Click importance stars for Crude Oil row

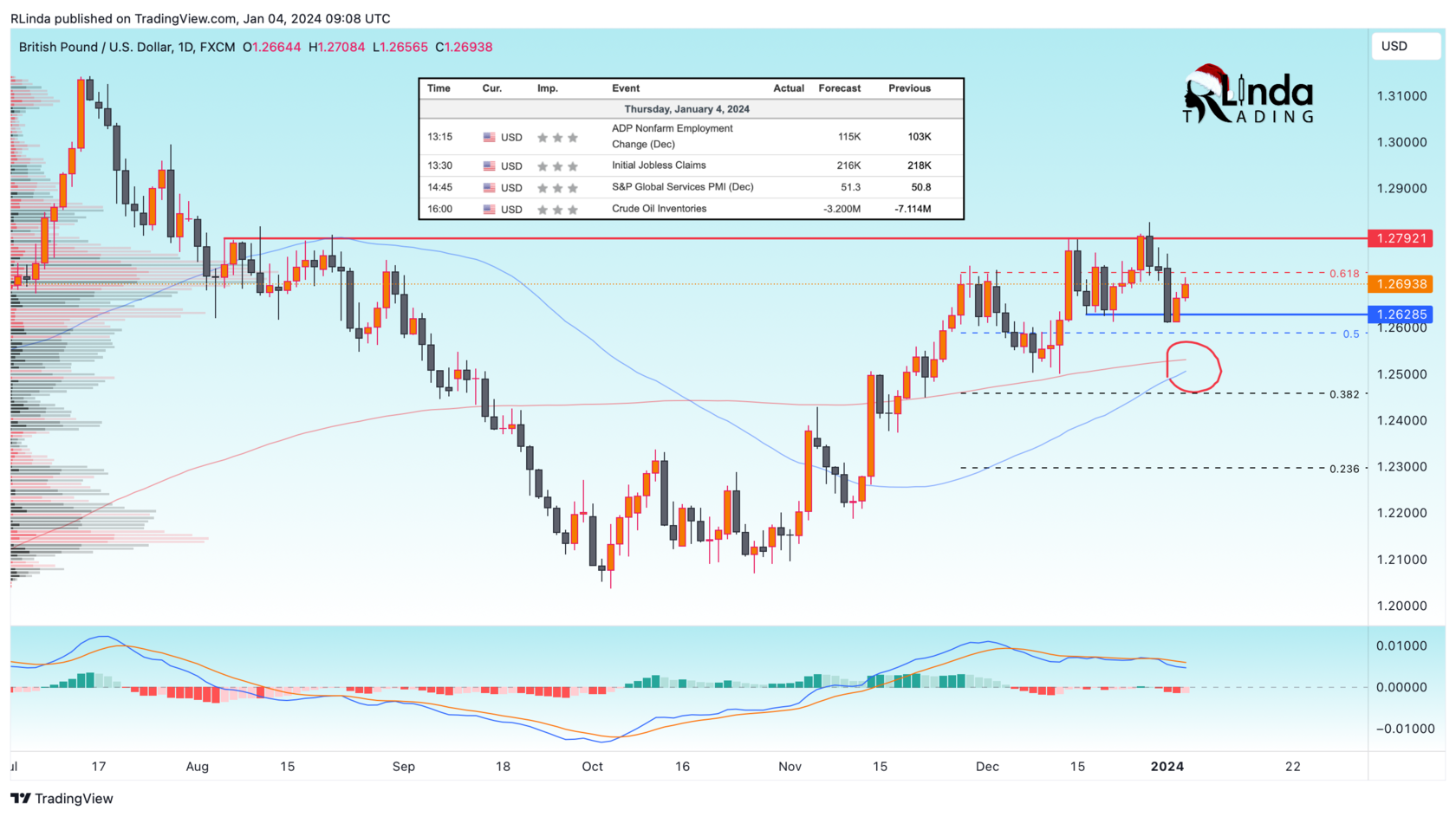click(557, 209)
